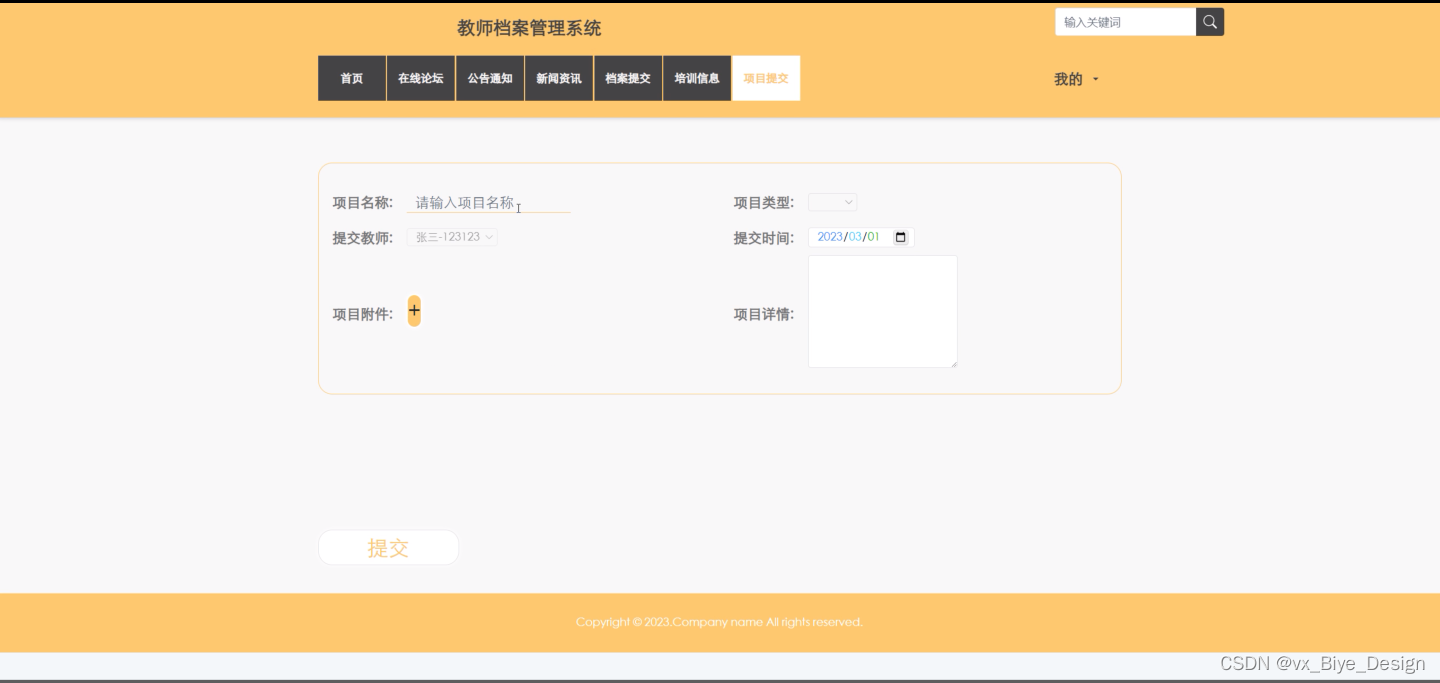Click the 提交 submit button
The height and width of the screenshot is (683, 1440).
[x=388, y=548]
